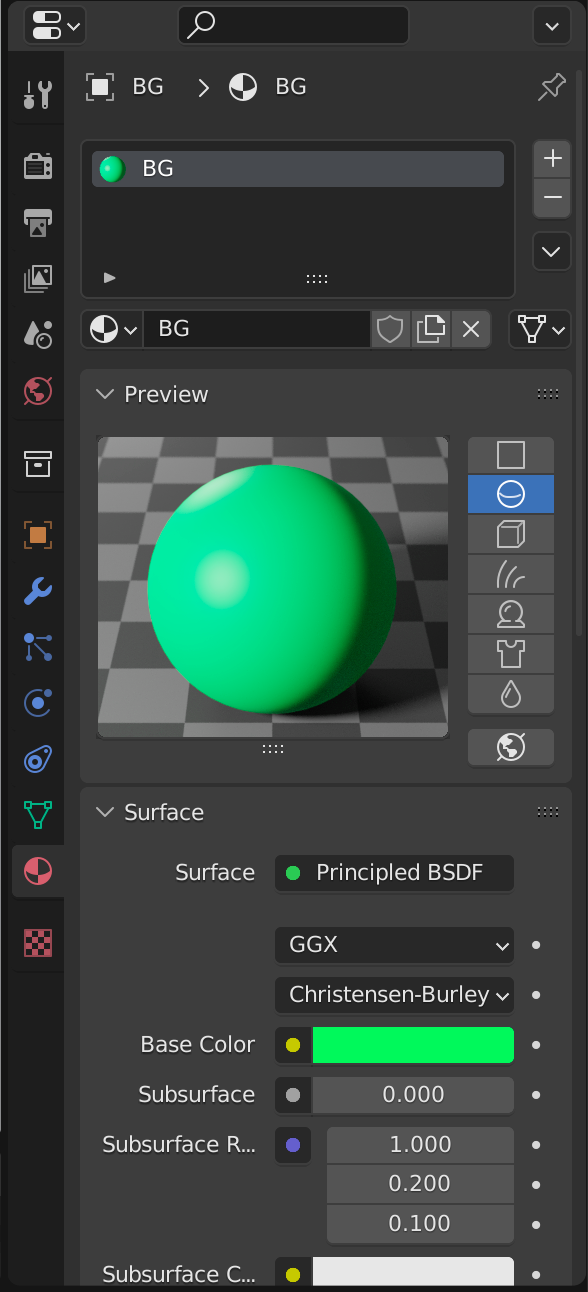This screenshot has height=1292, width=588.
Task: Select the monkey head preview shape
Action: (x=511, y=614)
